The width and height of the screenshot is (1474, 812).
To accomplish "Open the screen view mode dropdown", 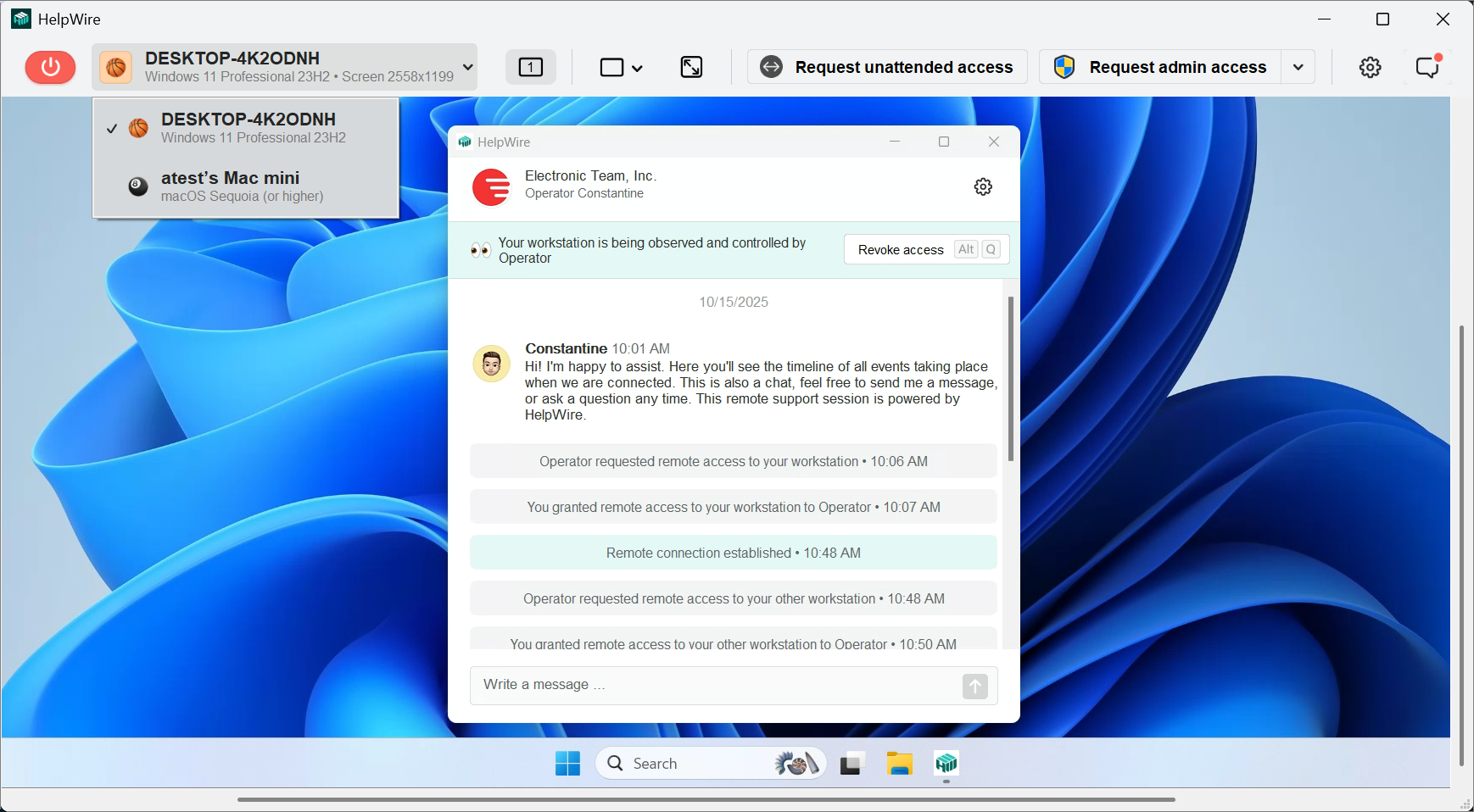I will (x=621, y=67).
